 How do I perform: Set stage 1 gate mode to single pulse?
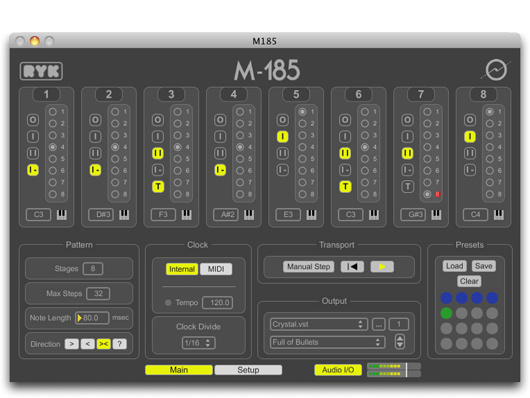(x=33, y=137)
